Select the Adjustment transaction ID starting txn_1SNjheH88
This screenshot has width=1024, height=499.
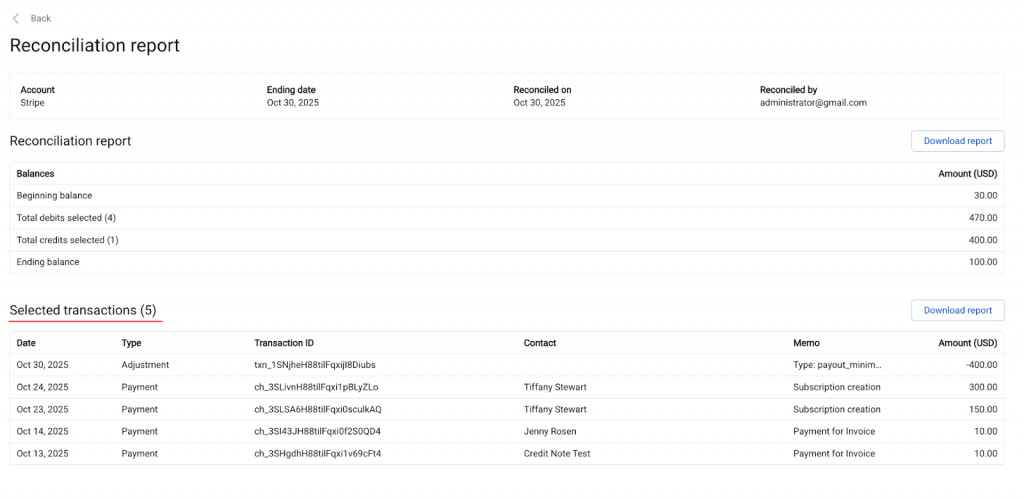click(314, 365)
